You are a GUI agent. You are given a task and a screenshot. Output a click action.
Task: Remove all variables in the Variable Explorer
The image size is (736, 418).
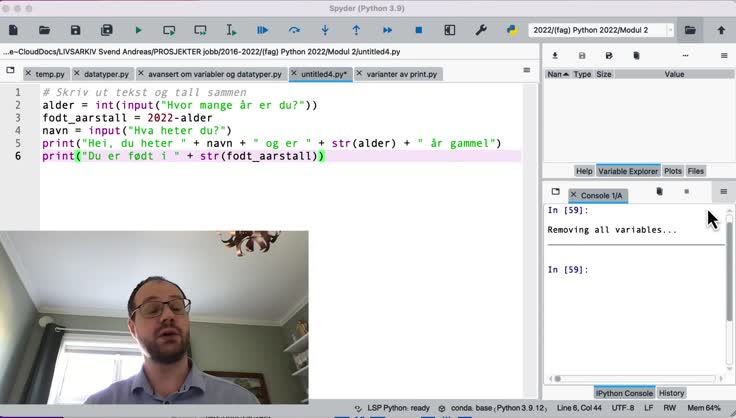[x=636, y=56]
